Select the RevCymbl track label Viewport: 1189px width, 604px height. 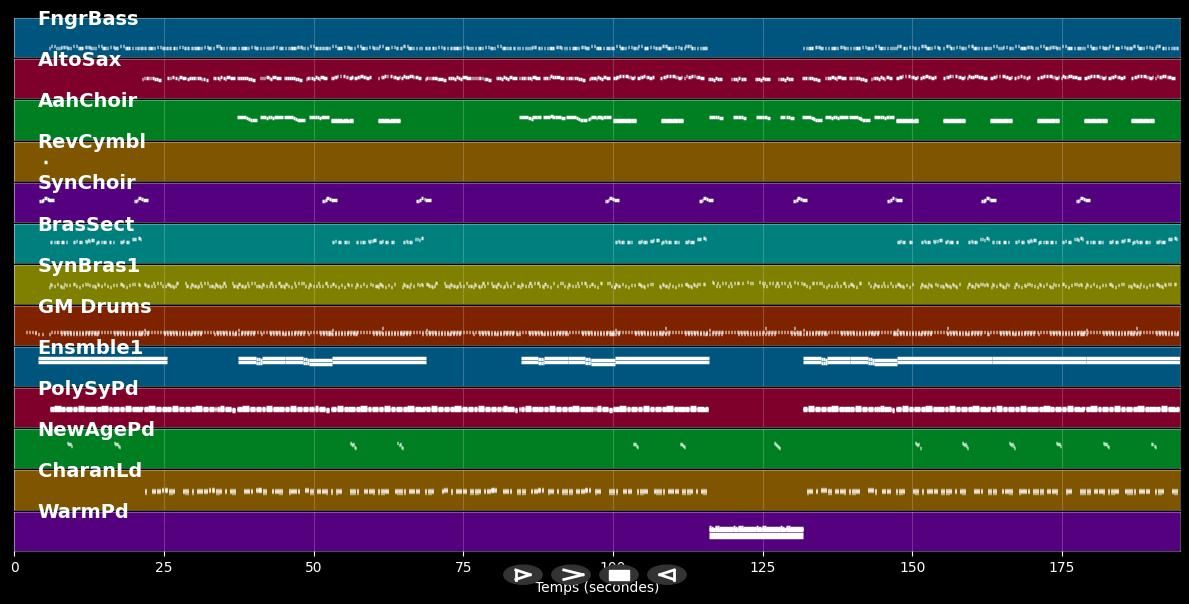click(x=91, y=142)
